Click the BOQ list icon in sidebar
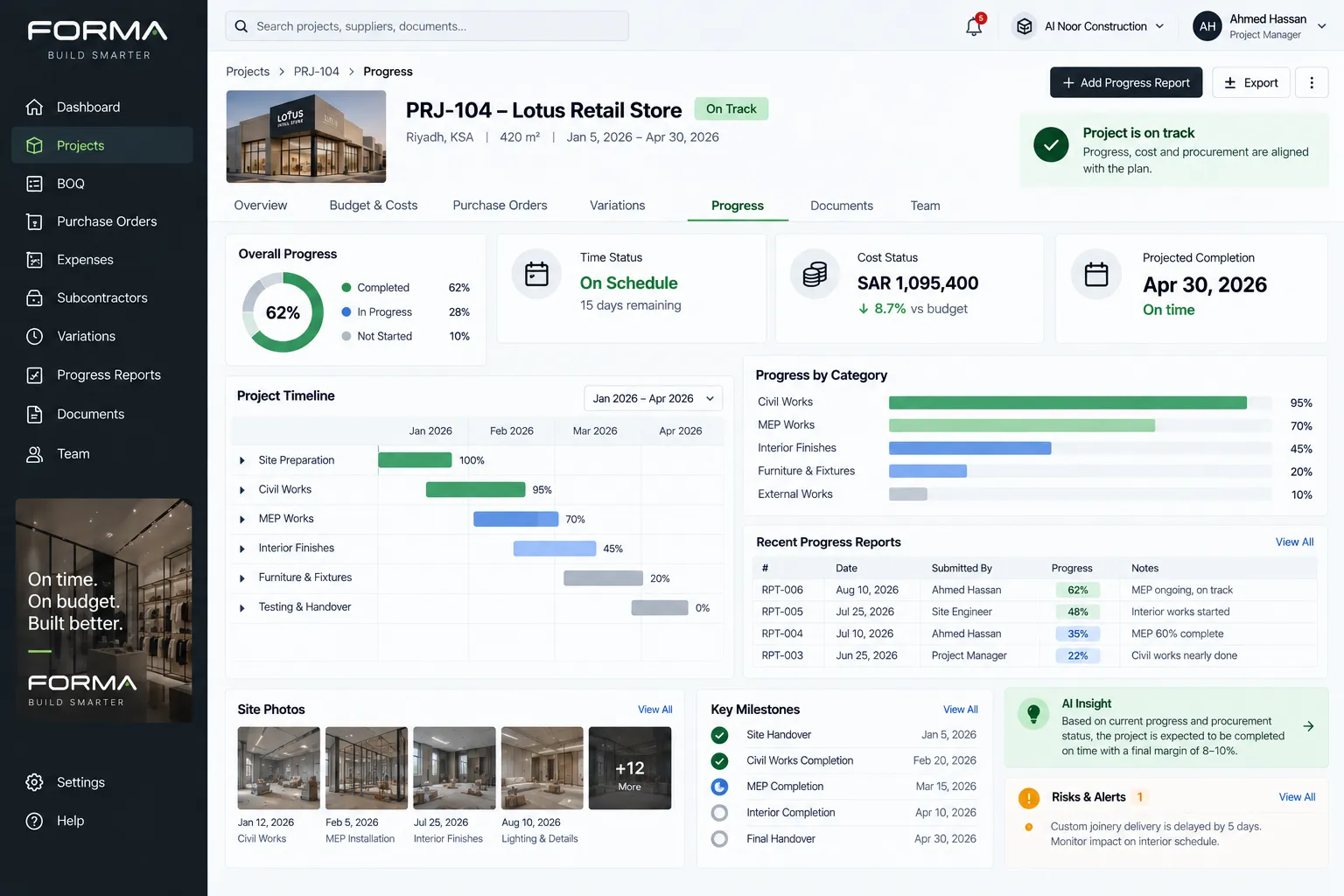Screen dimensions: 1344x896 [x=34, y=184]
